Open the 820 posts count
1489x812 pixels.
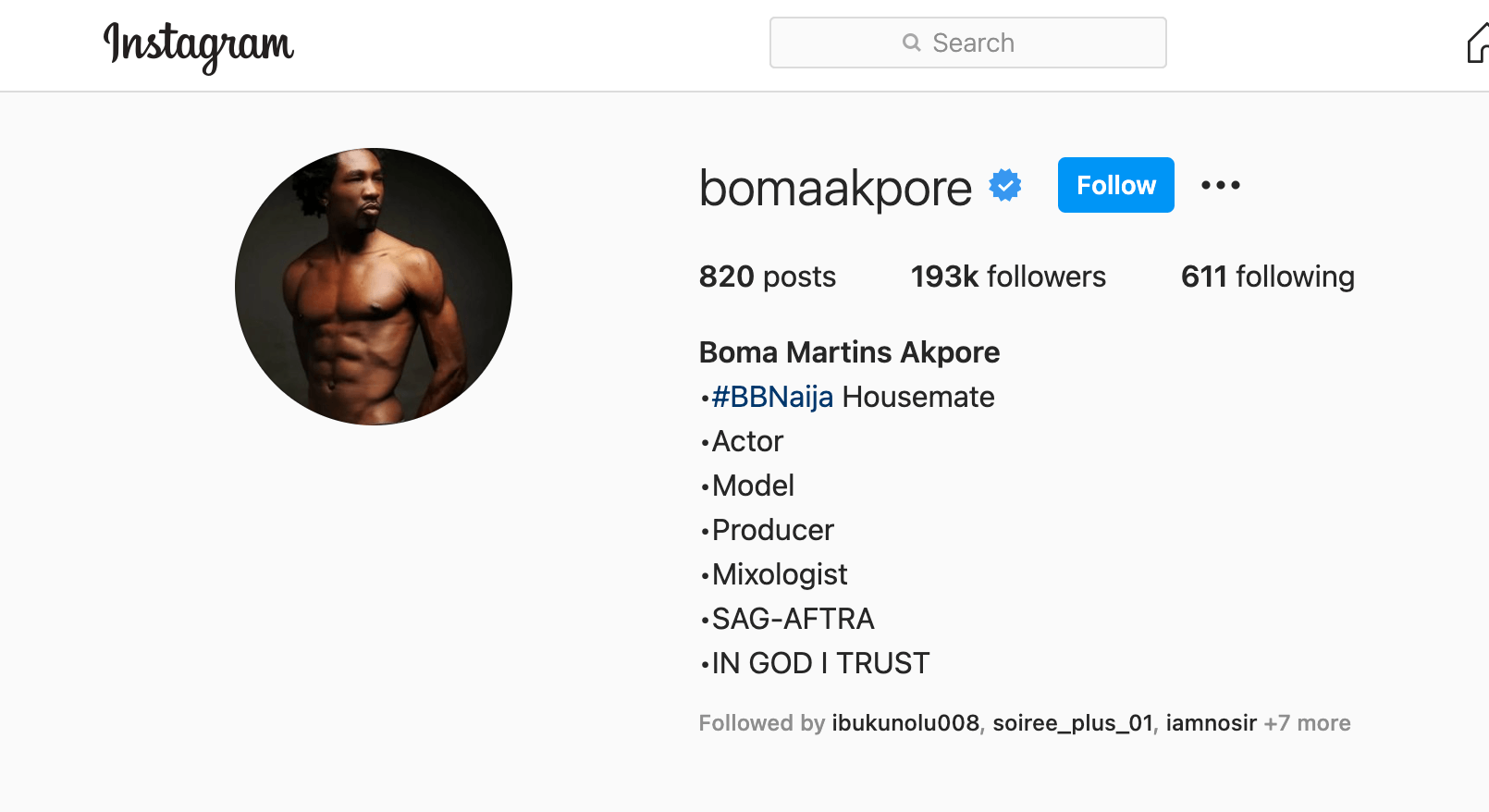[767, 277]
